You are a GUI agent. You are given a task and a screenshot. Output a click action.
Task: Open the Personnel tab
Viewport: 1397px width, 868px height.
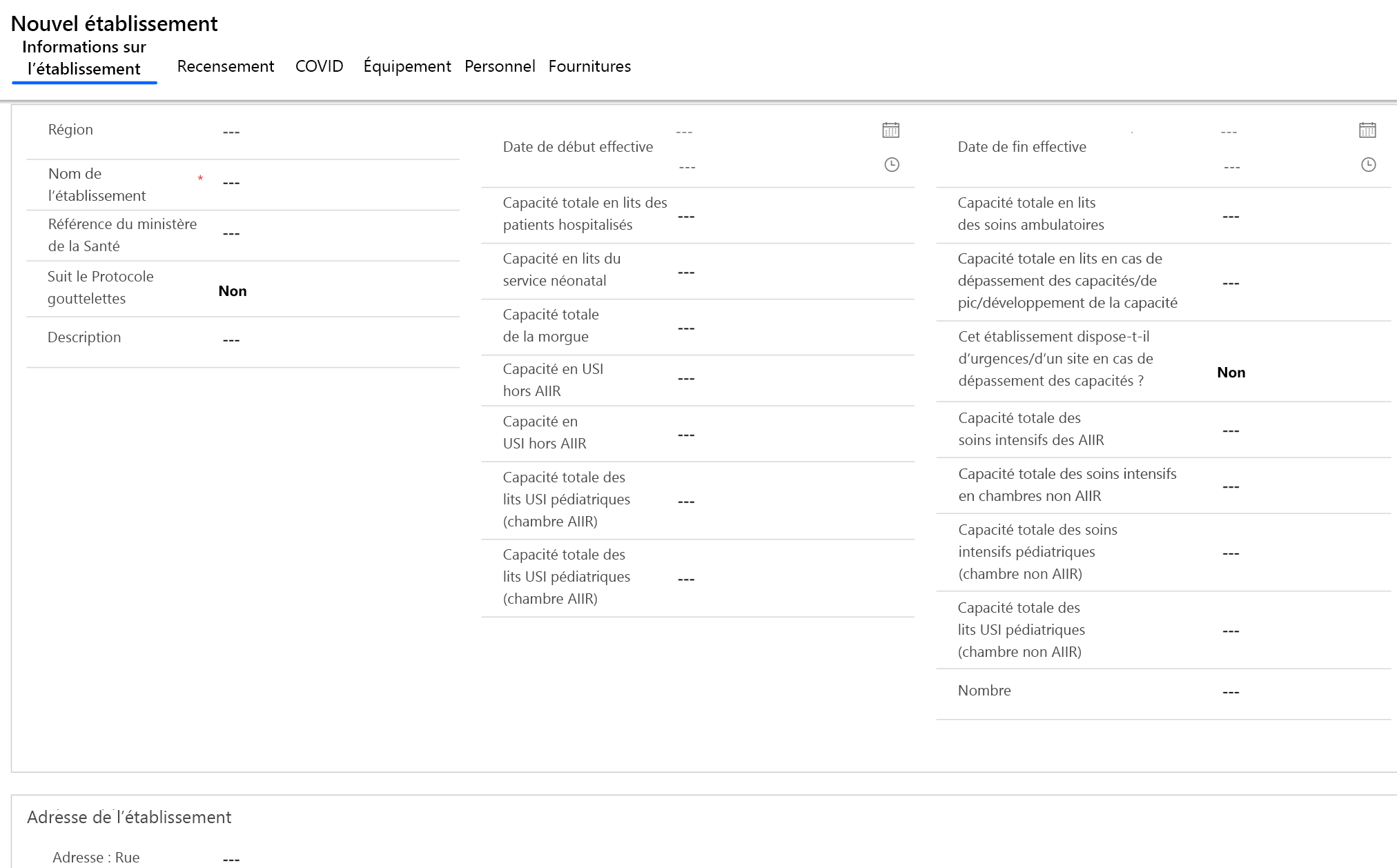coord(500,66)
